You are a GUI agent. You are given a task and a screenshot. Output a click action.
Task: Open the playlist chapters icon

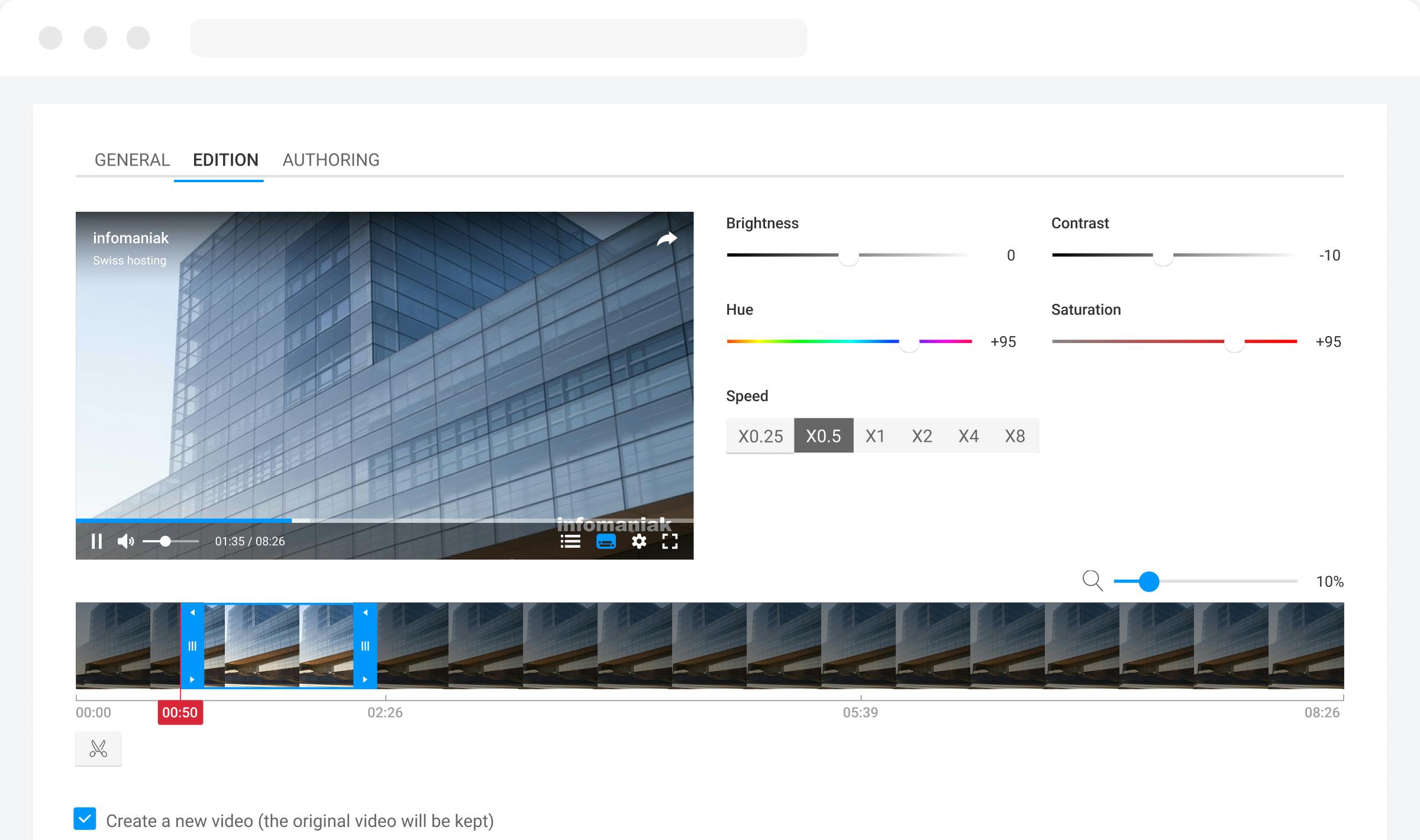pos(570,541)
